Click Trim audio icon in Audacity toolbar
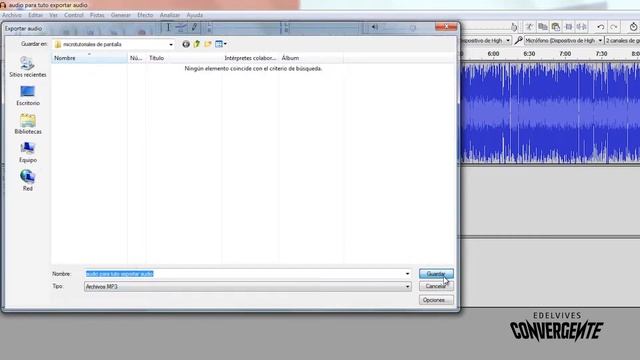The width and height of the screenshot is (640, 360). pos(569,27)
